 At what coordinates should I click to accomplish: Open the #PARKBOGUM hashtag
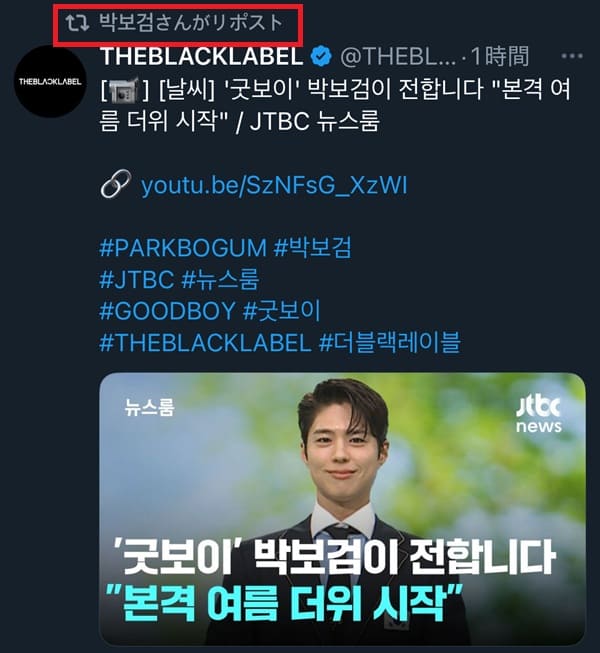[x=183, y=248]
